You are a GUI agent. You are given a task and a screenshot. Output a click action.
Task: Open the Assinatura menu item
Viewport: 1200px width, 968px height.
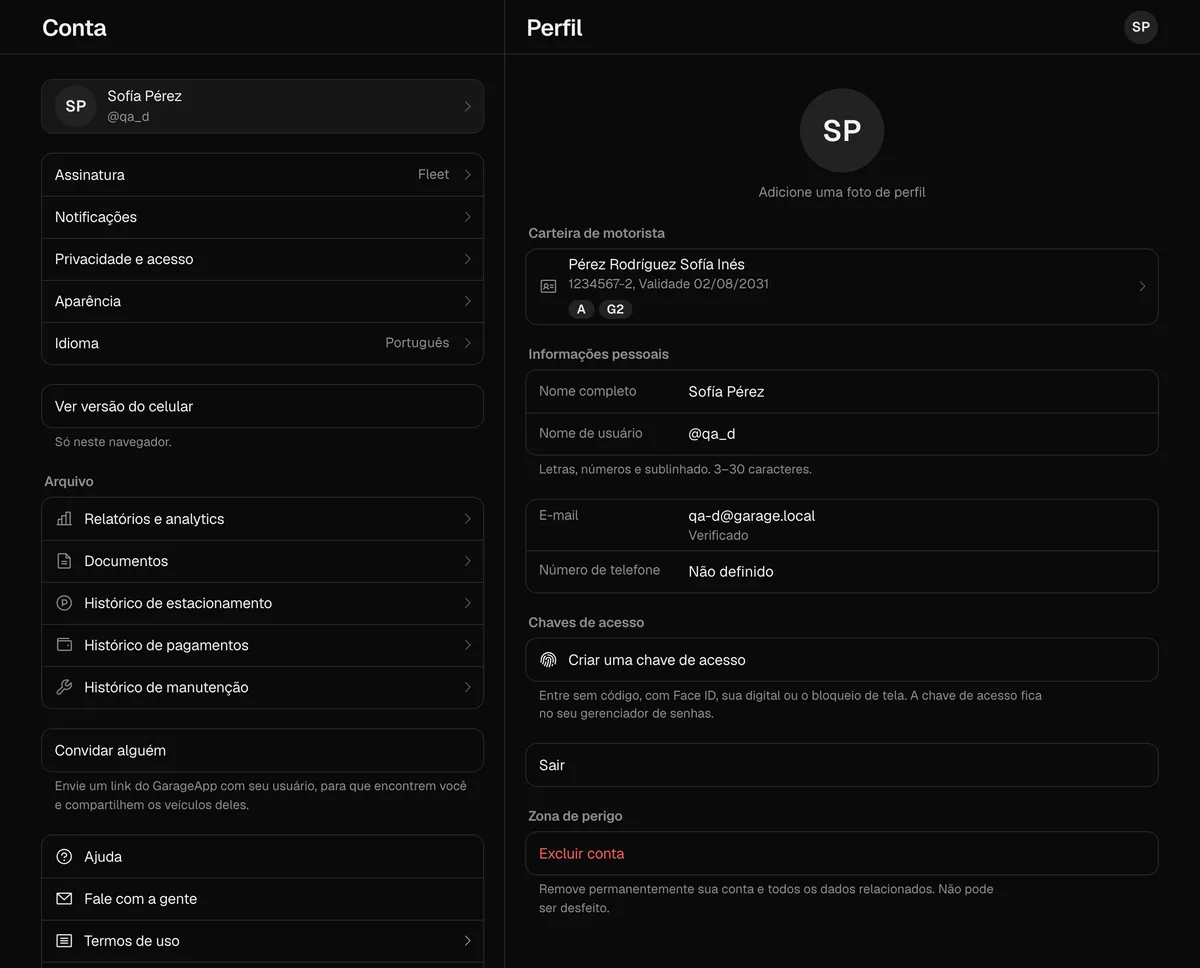(262, 175)
